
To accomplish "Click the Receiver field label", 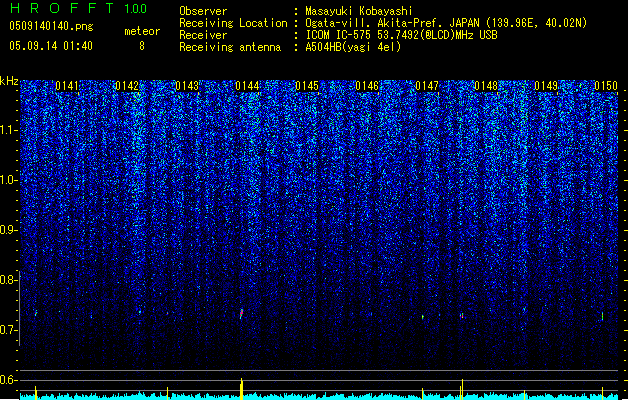I will [203, 35].
